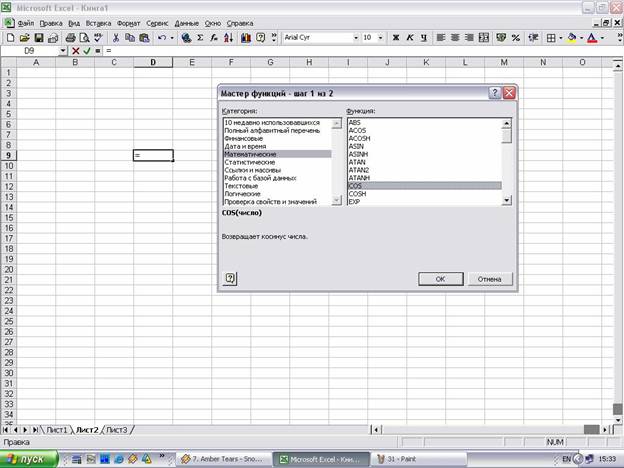624x468 pixels.
Task: Apply the red Font Color swatch
Action: pos(592,38)
